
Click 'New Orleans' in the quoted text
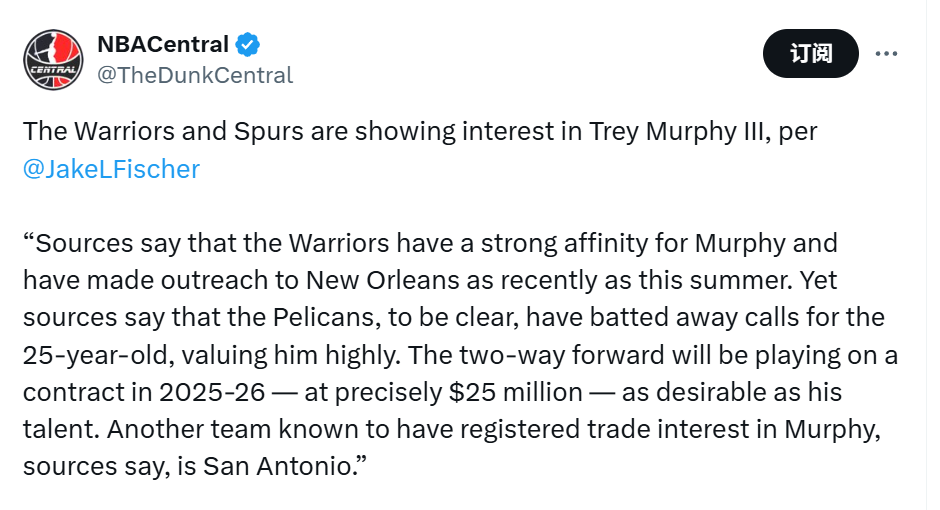point(382,280)
